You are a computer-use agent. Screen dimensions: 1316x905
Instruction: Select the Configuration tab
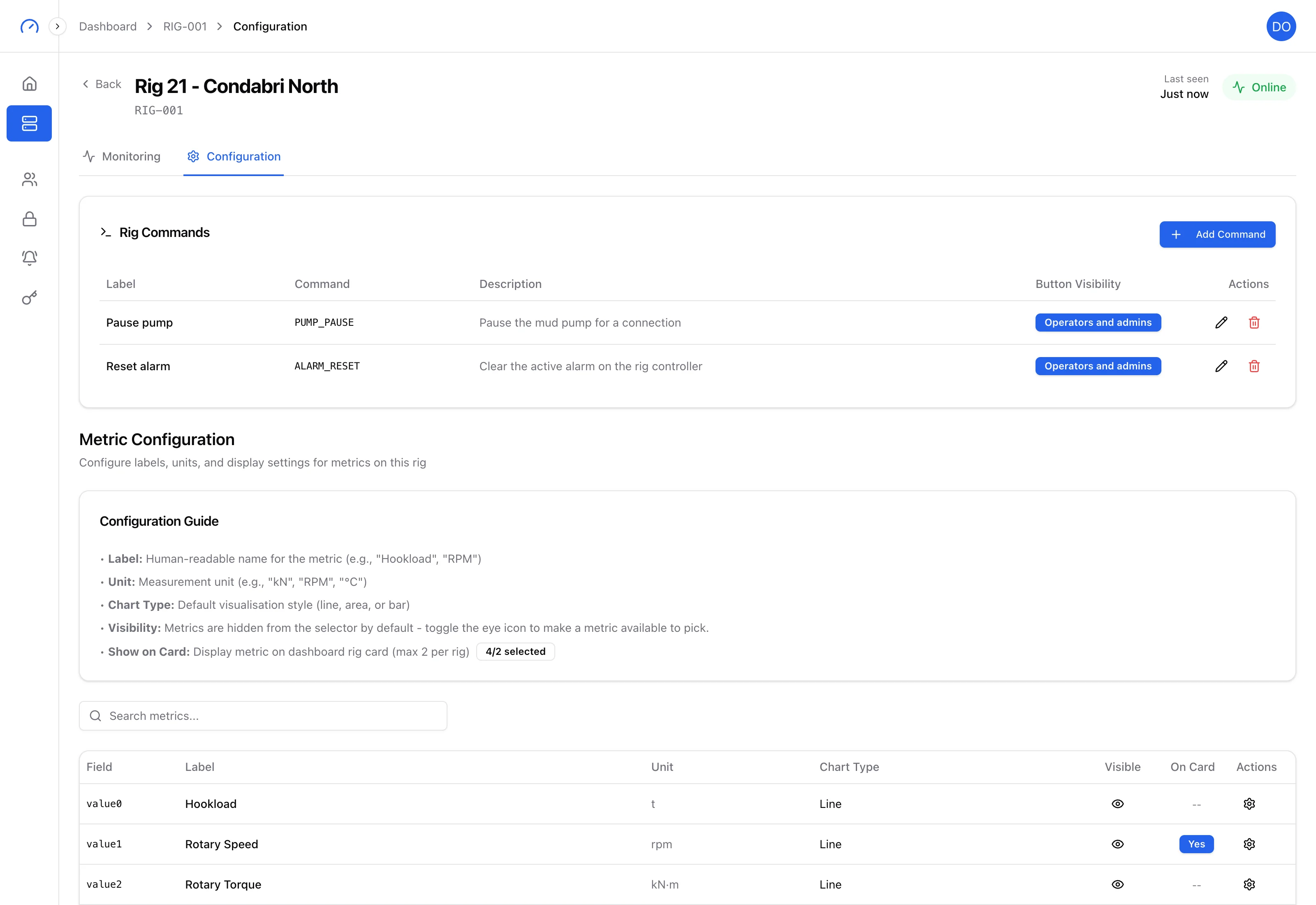pos(234,156)
